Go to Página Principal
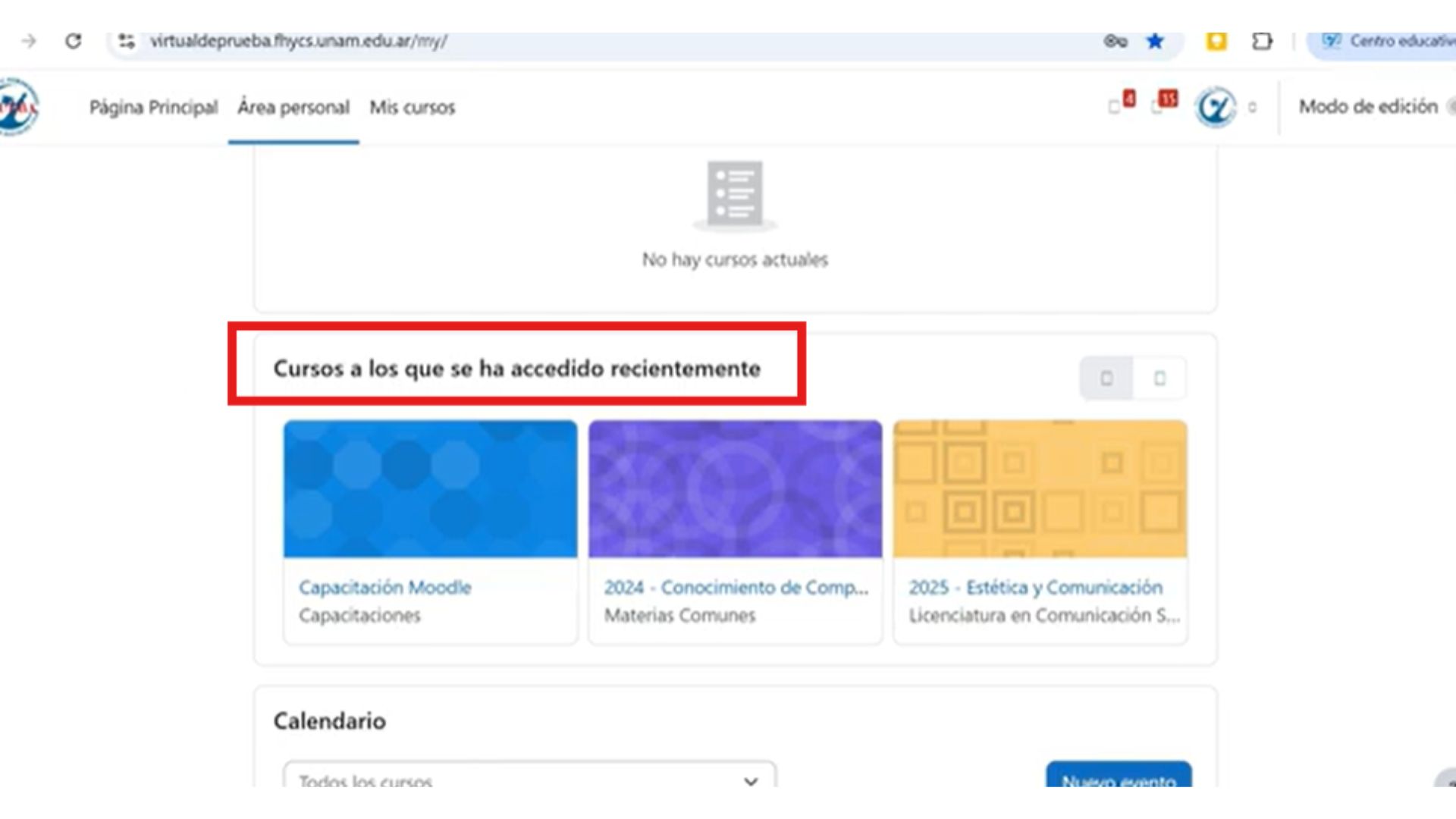The width and height of the screenshot is (1456, 819). click(x=153, y=108)
